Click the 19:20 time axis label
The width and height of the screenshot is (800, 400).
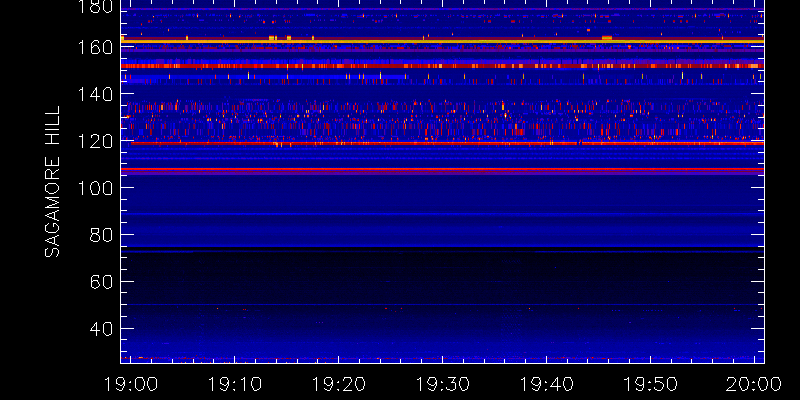[338, 384]
